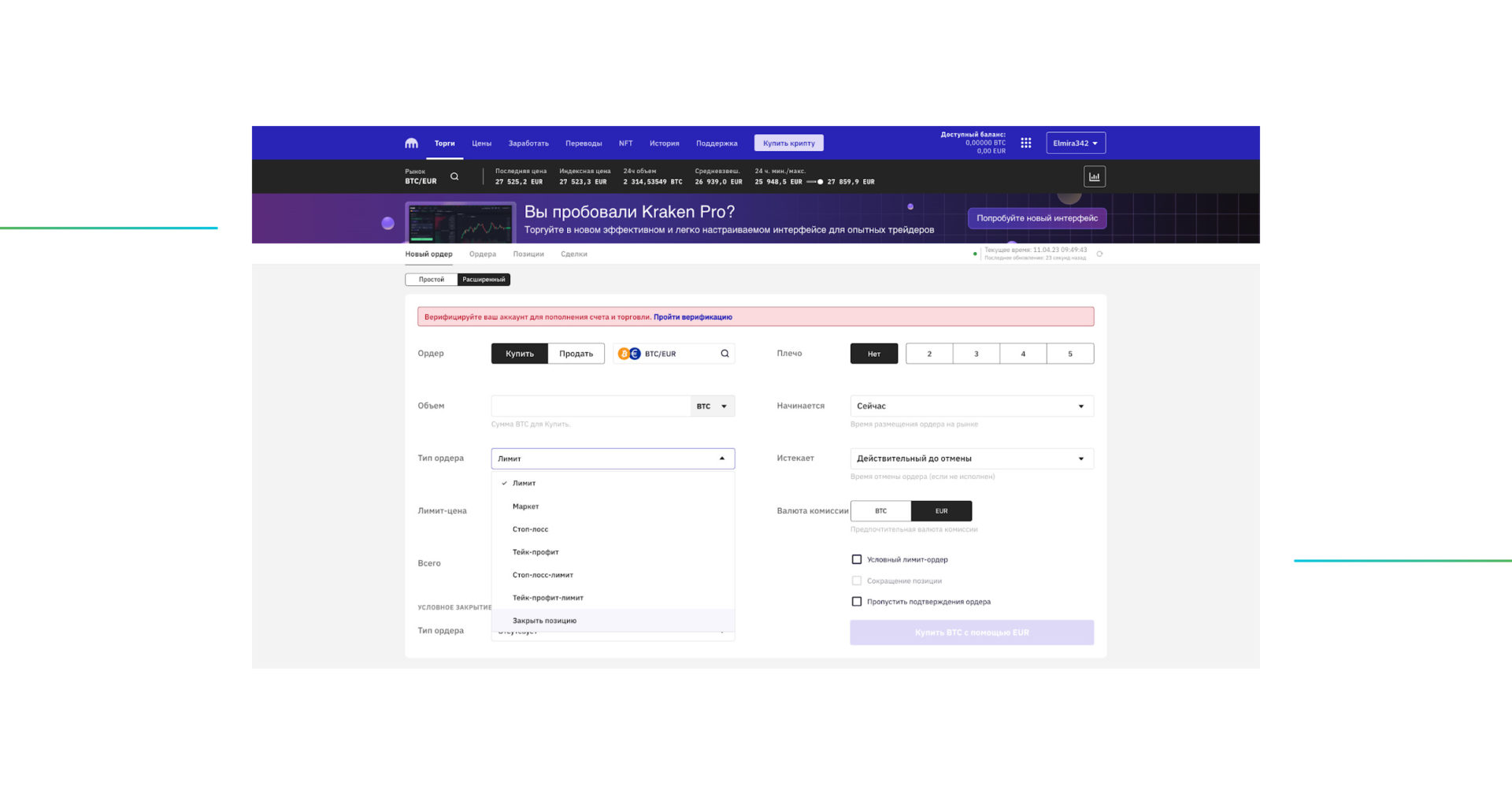Viewport: 1512px width, 794px height.
Task: Open the chart icon near market stats
Action: [1094, 176]
